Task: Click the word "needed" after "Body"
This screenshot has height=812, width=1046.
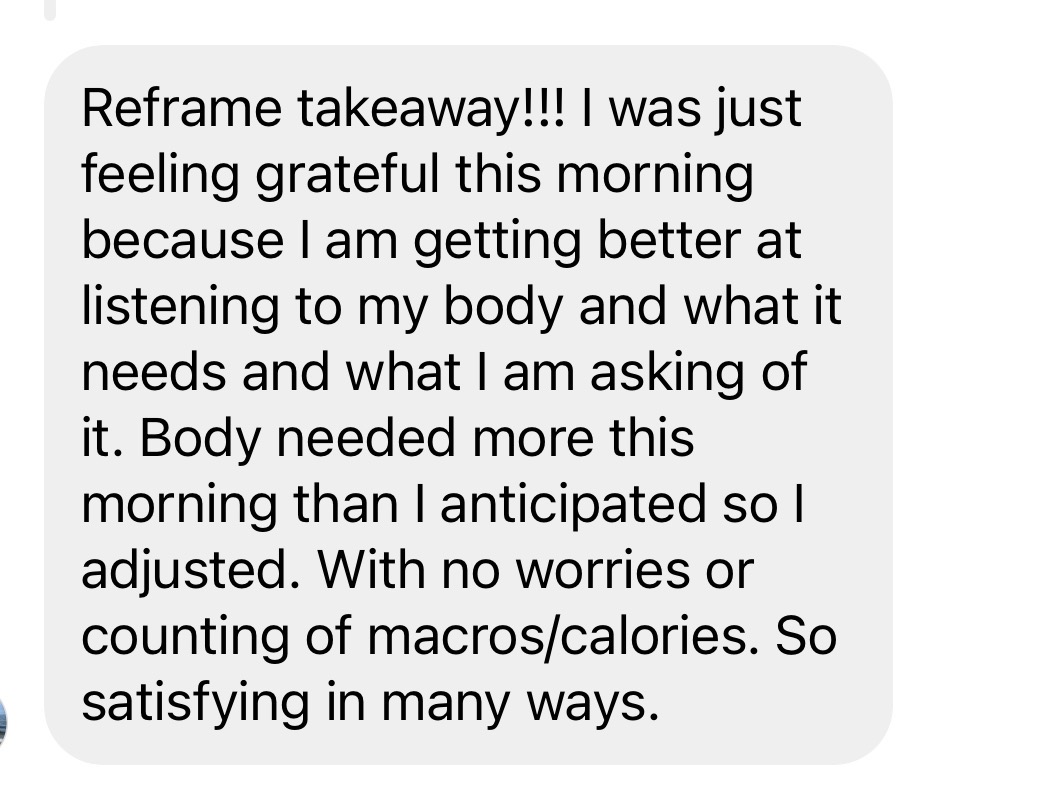Action: click(x=366, y=438)
